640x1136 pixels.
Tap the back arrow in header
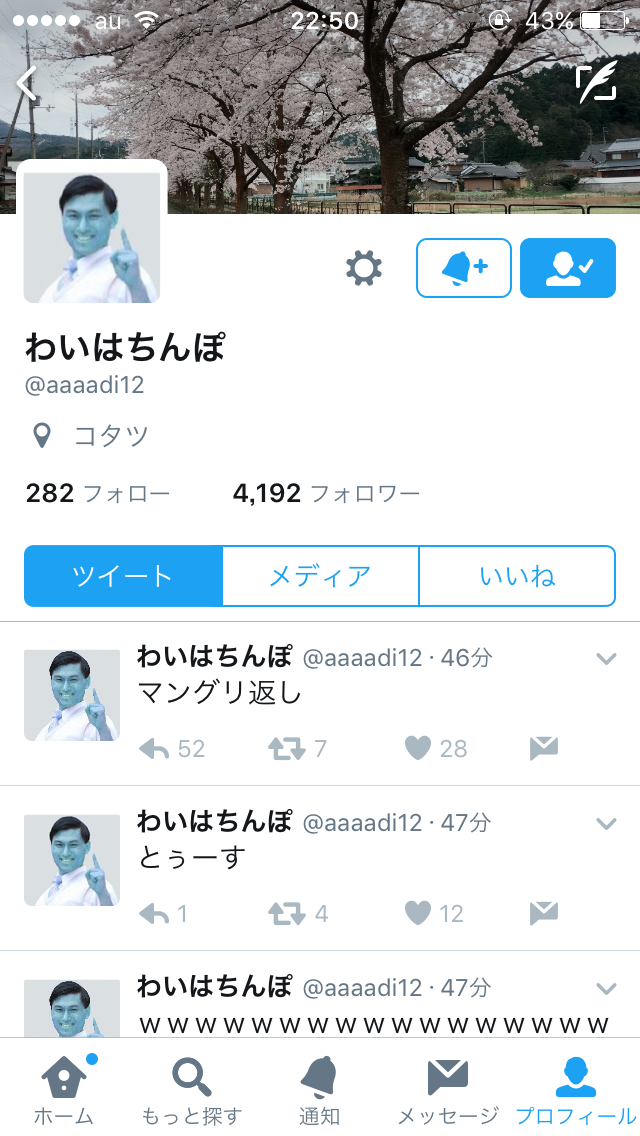pyautogui.click(x=27, y=83)
